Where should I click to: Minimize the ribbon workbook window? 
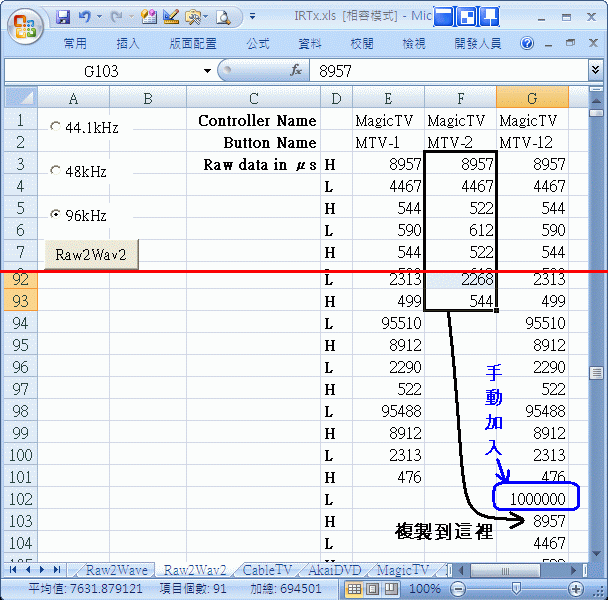[x=548, y=43]
